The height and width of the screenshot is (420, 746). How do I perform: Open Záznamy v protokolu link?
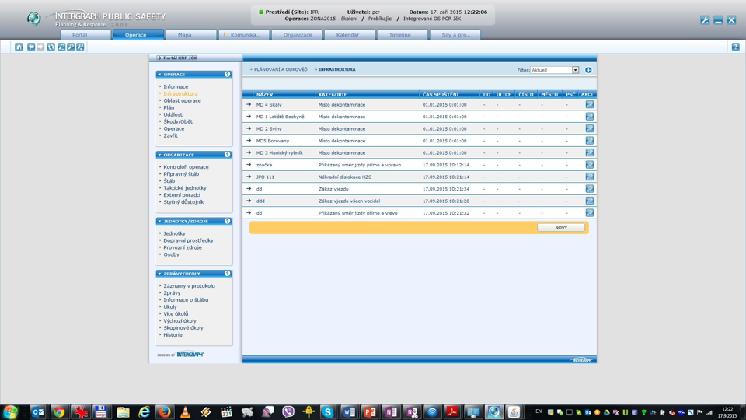(189, 286)
